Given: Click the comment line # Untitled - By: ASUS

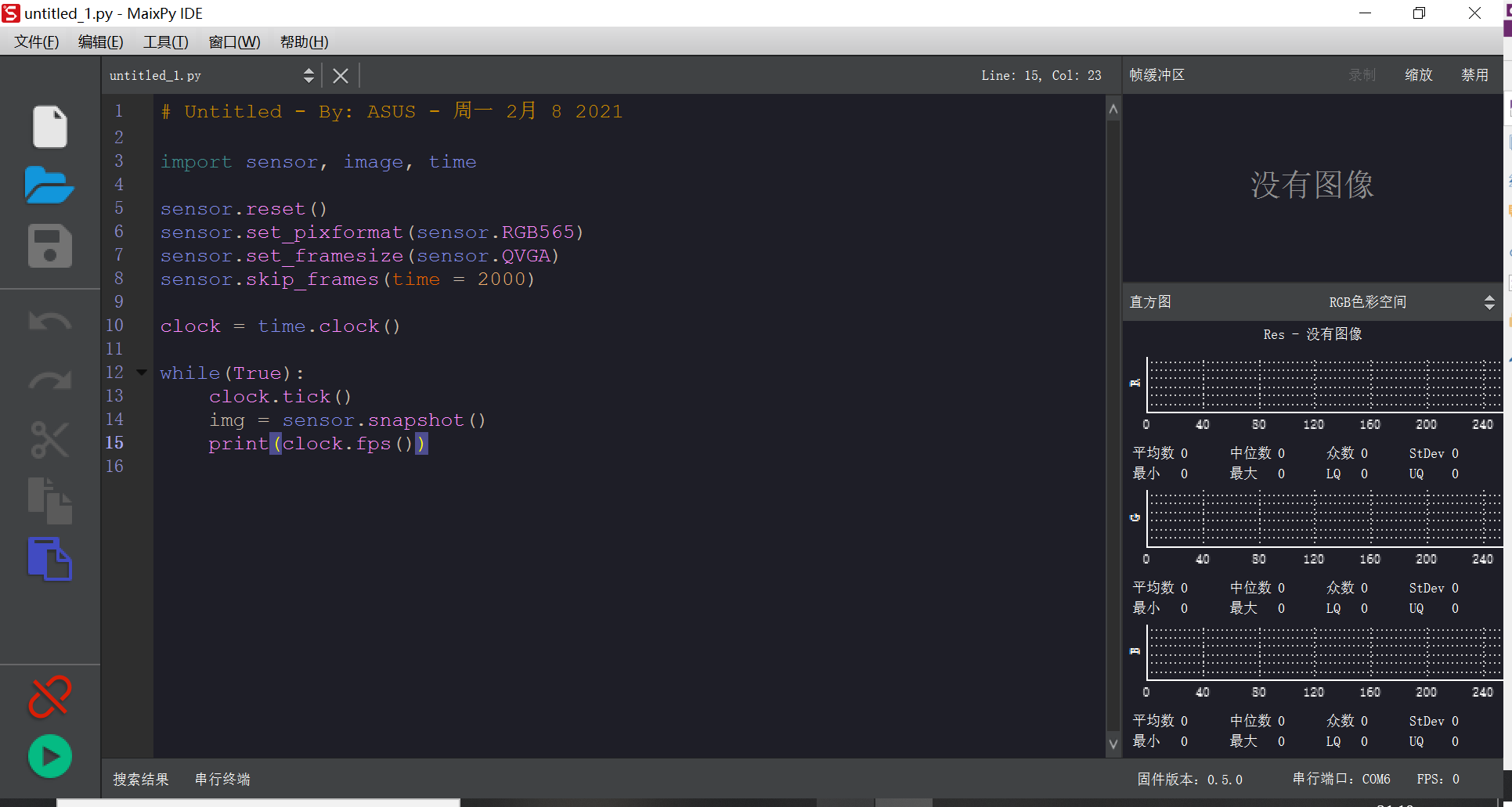Looking at the screenshot, I should pyautogui.click(x=392, y=111).
